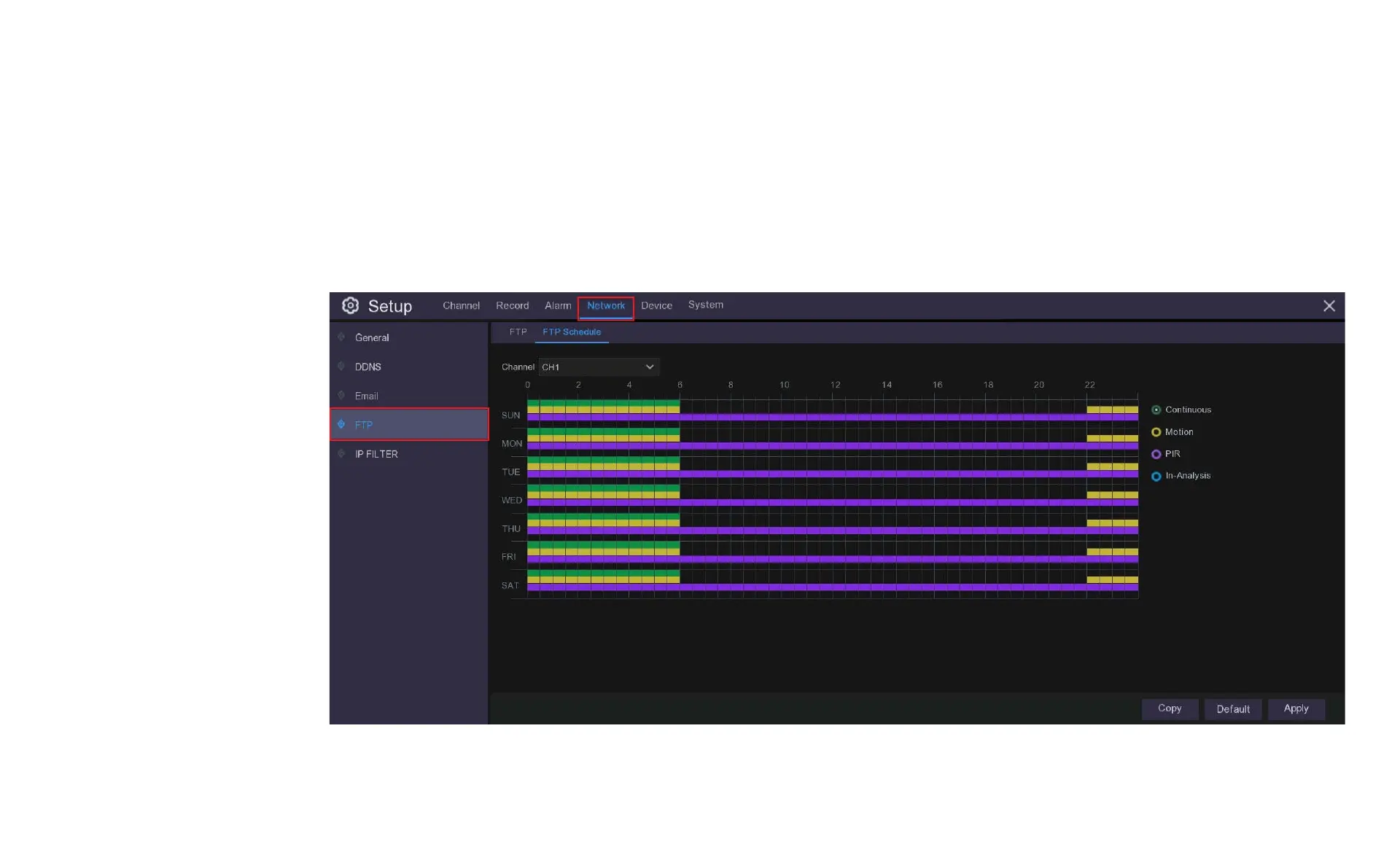Select the PIR radio button
Image resolution: width=1400 pixels, height=868 pixels.
tap(1156, 454)
